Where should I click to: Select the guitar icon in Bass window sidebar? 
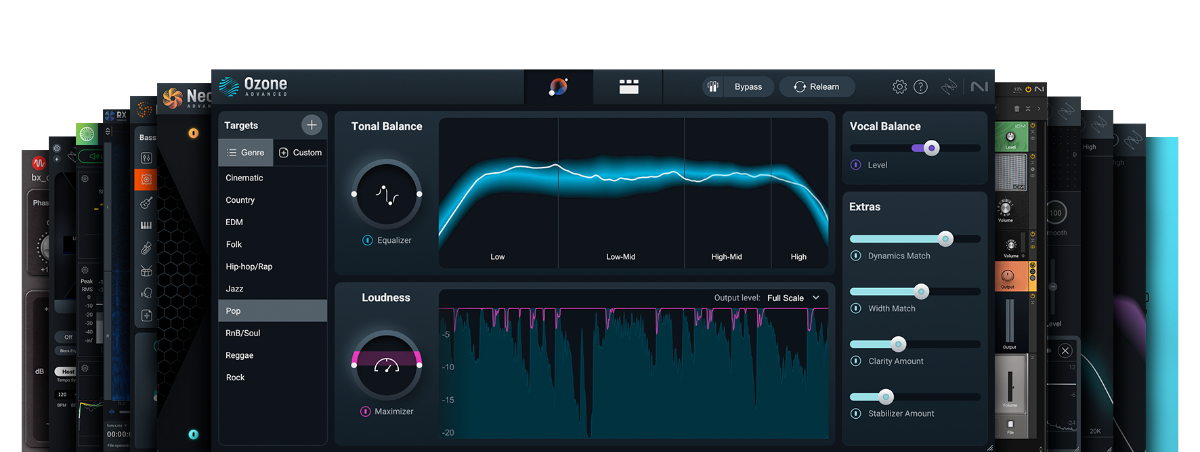pyautogui.click(x=147, y=203)
